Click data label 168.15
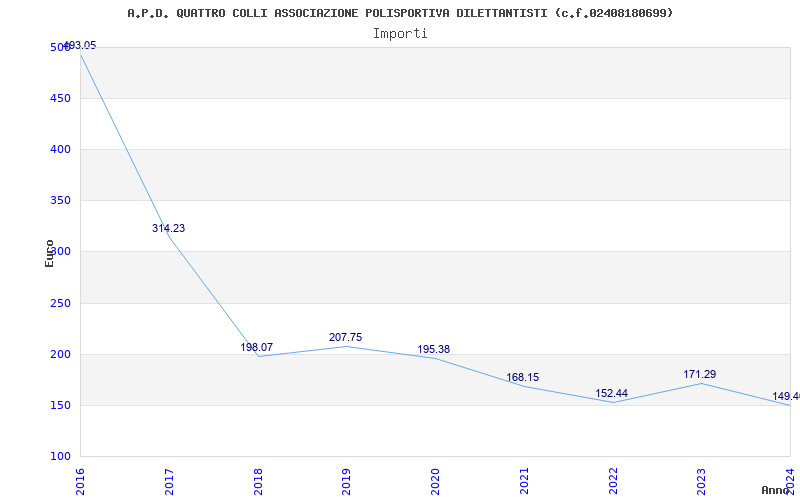This screenshot has height=500, width=800. coord(522,378)
